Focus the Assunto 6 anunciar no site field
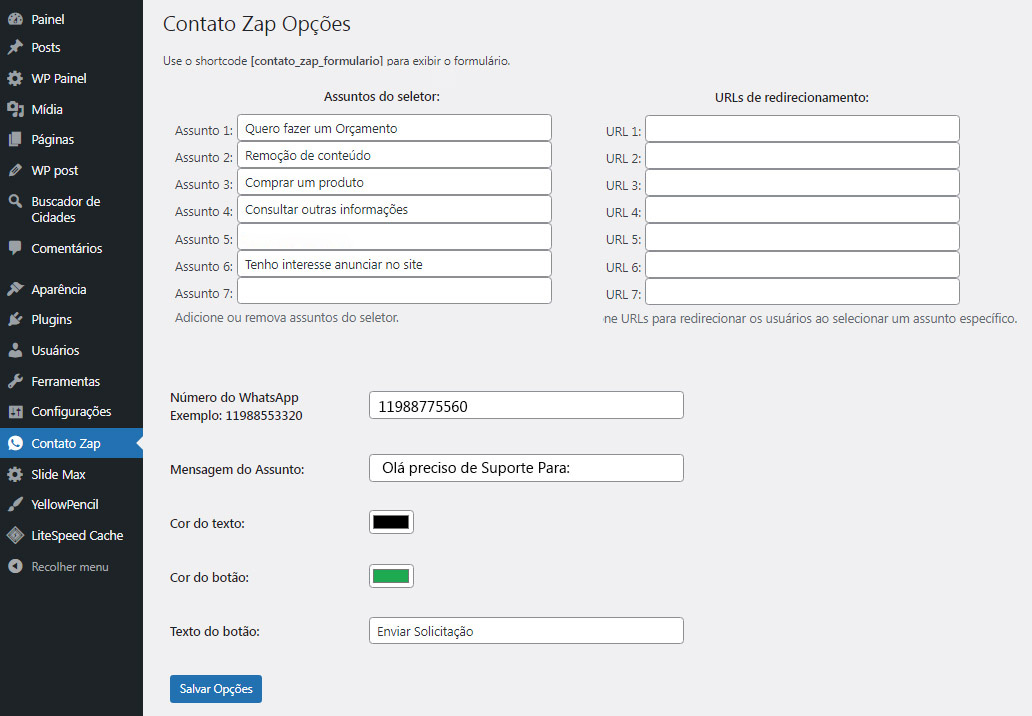This screenshot has width=1032, height=716. click(394, 263)
